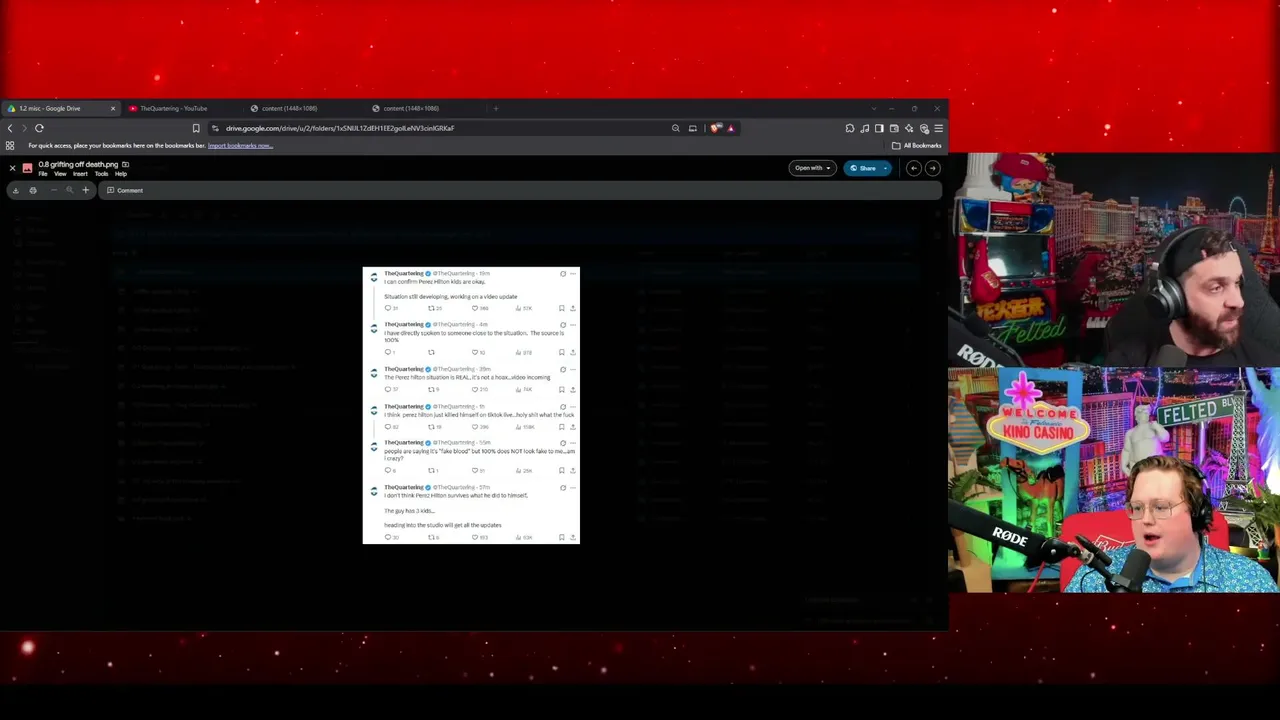Zoom in using the plus icon
Viewport: 1280px width, 720px height.
[85, 190]
